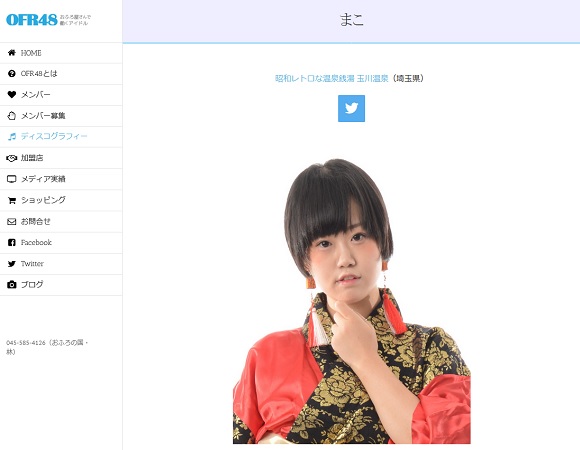Open the メディア実績 menu item
The image size is (580, 450).
61,179
